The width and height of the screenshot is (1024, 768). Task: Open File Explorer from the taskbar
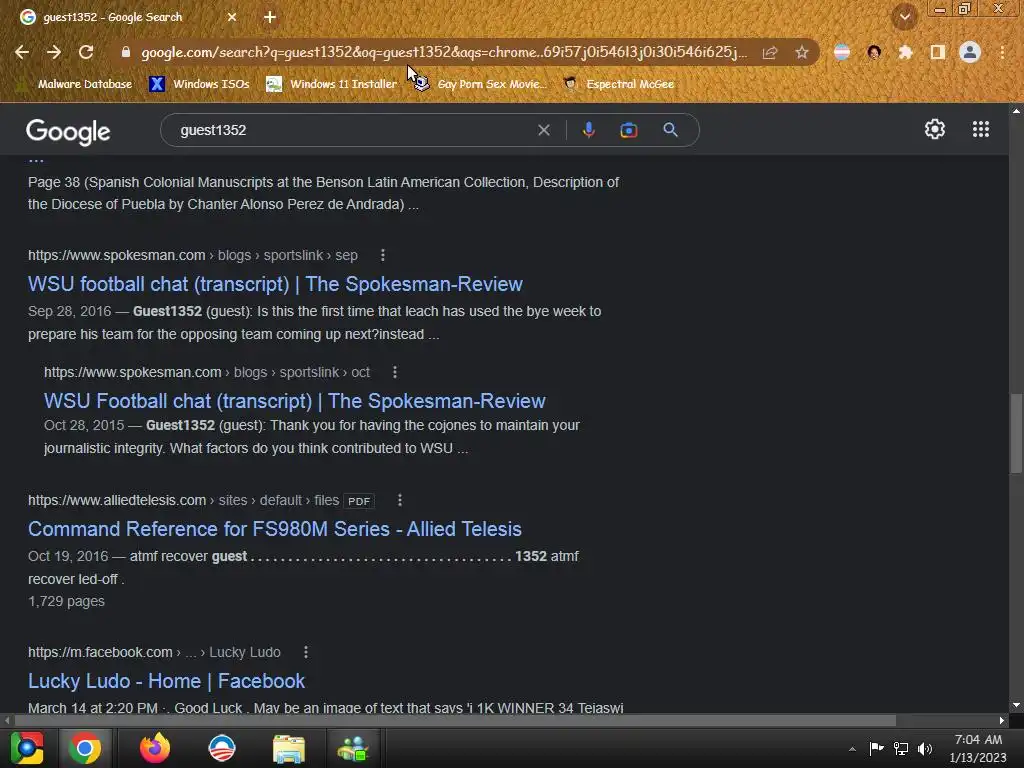point(289,749)
